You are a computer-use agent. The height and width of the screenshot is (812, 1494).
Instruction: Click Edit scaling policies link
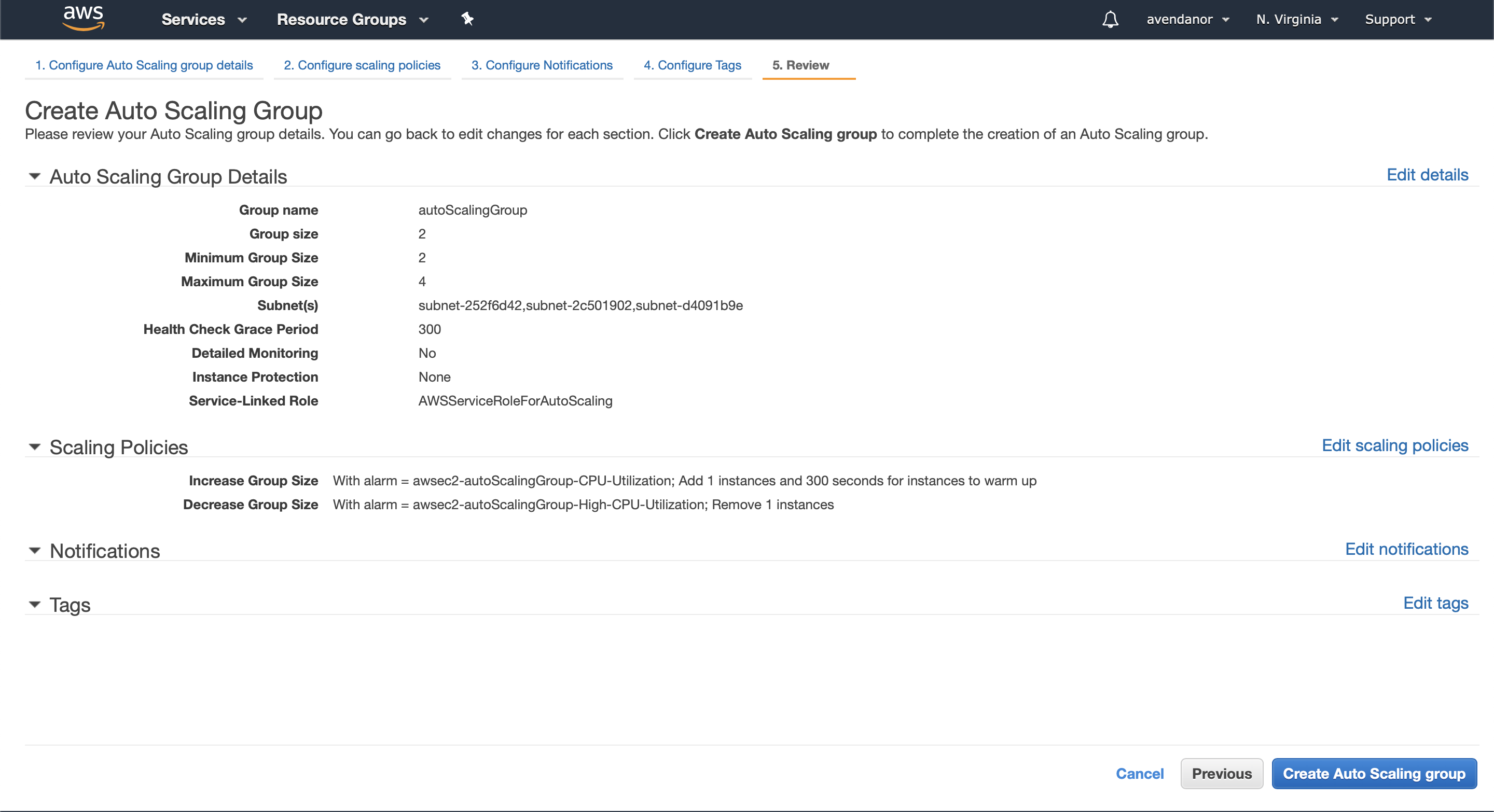tap(1395, 445)
